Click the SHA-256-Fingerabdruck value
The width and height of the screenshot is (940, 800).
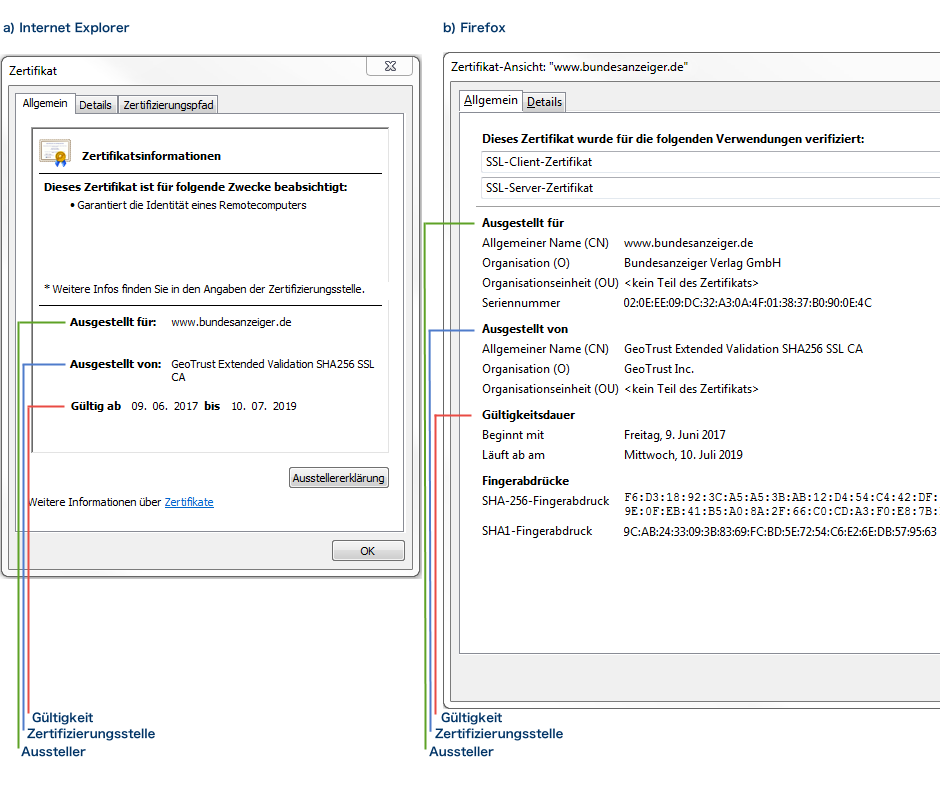tap(780, 504)
